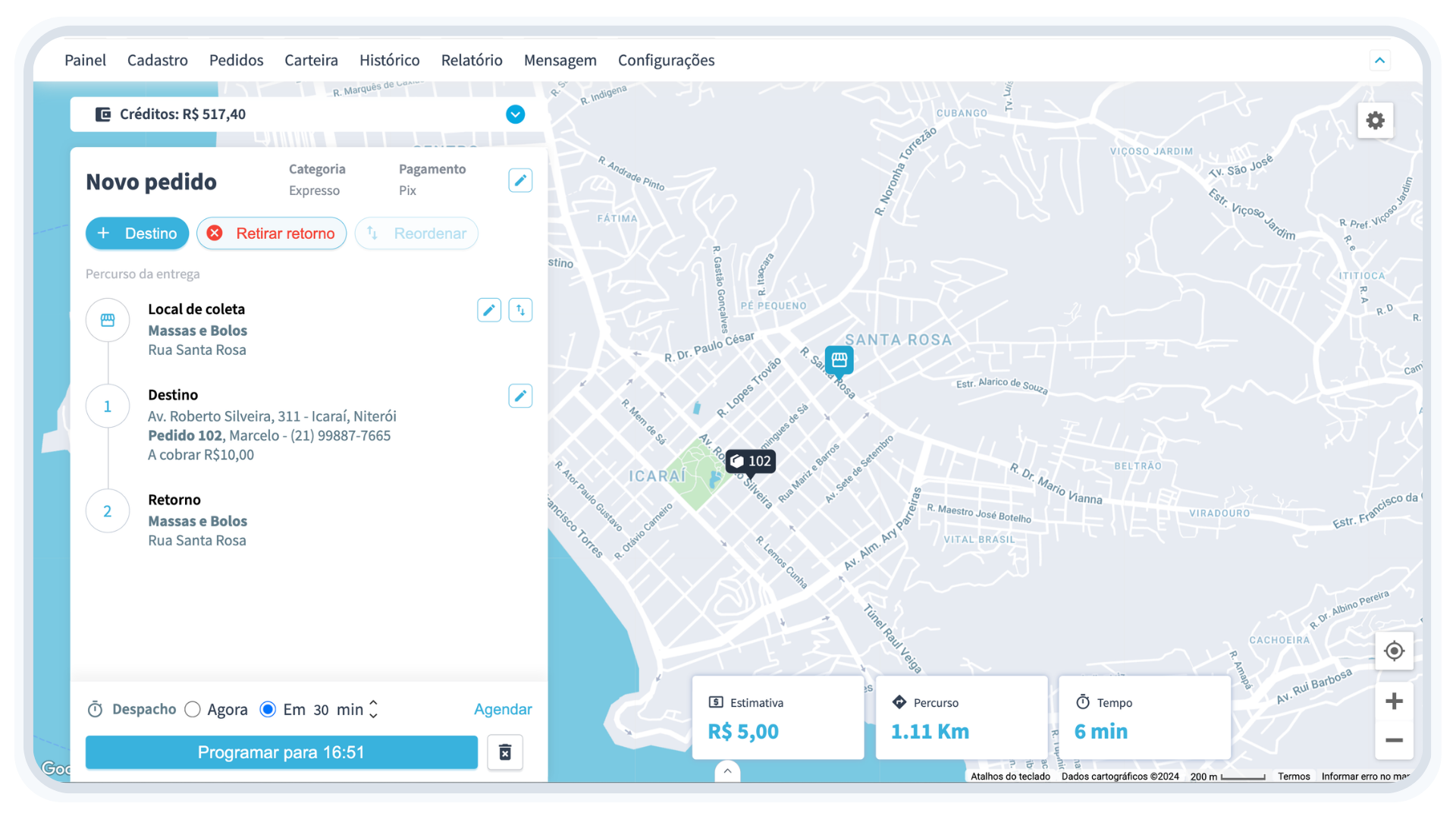Click the Reordenar button
1456x819 pixels.
(416, 234)
